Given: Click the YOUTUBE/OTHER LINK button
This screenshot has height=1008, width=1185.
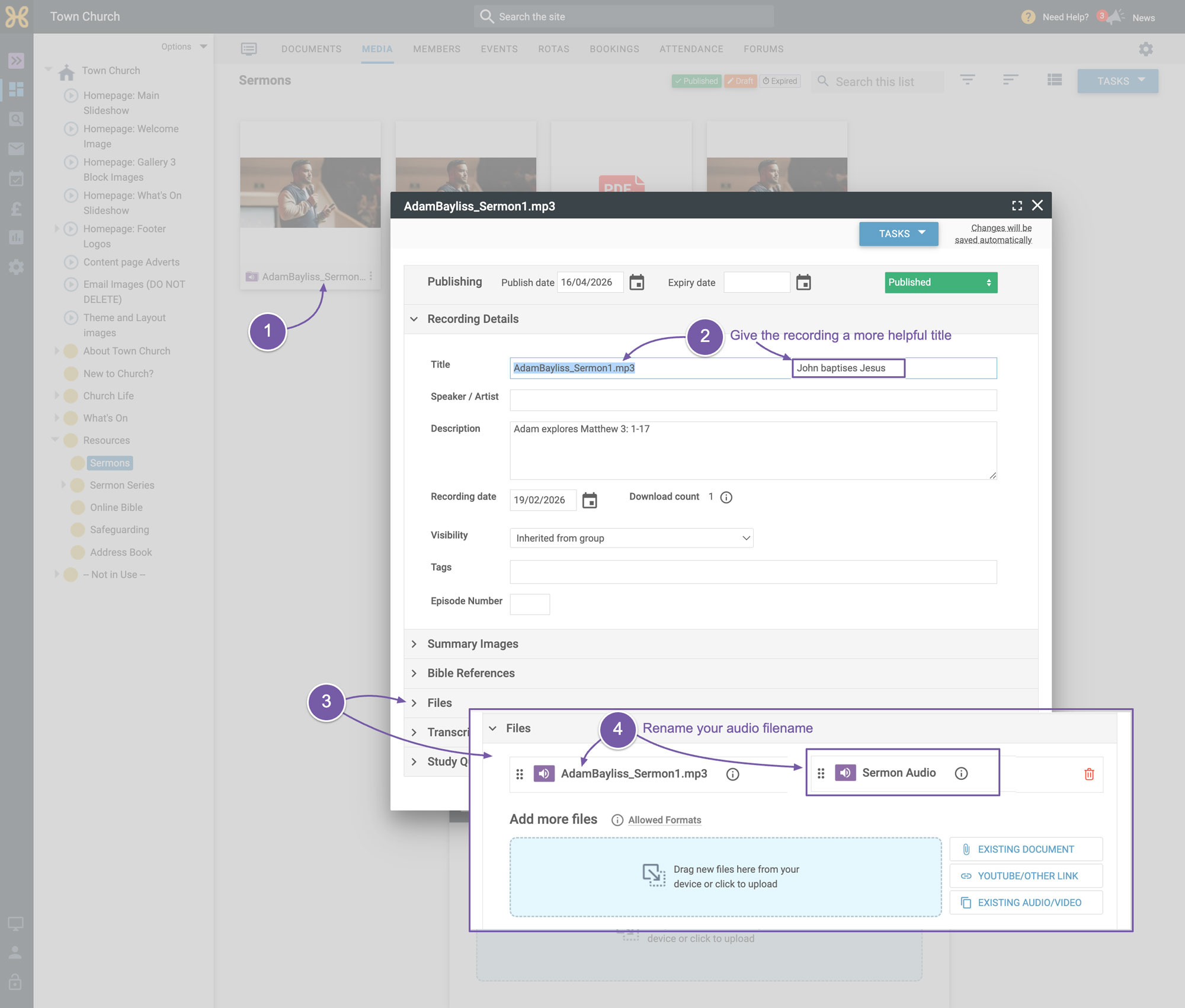Looking at the screenshot, I should coord(1026,876).
